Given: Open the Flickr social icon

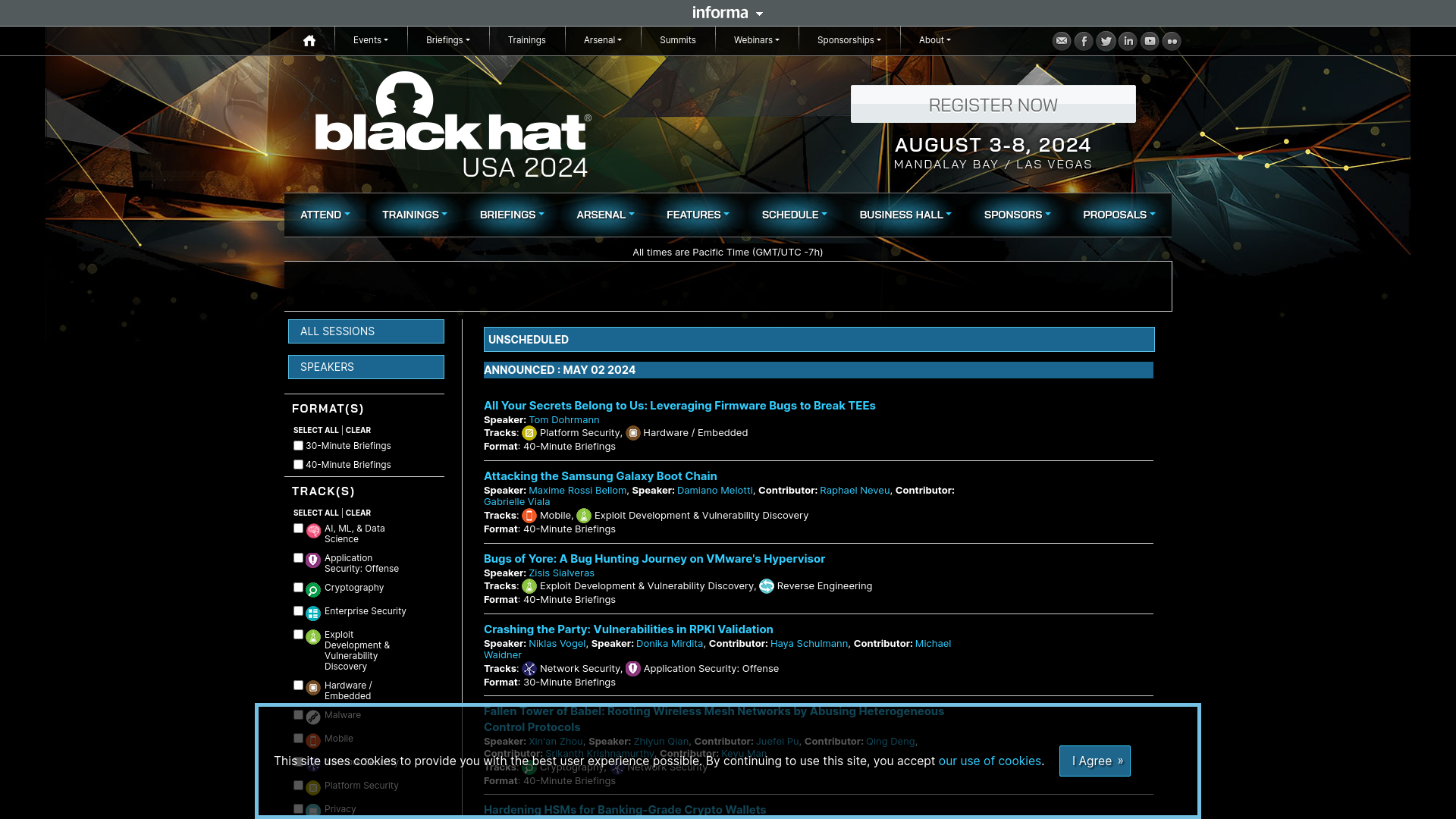Looking at the screenshot, I should (x=1172, y=41).
